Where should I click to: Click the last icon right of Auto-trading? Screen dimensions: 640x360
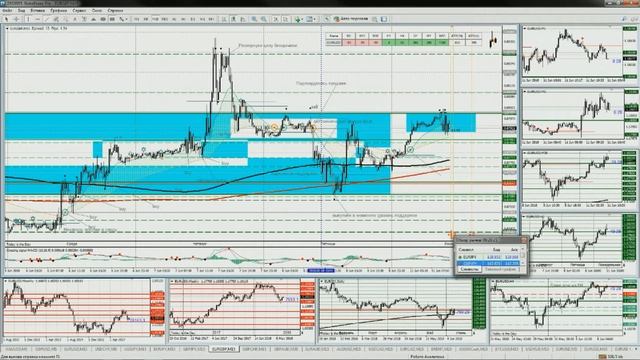coord(384,19)
